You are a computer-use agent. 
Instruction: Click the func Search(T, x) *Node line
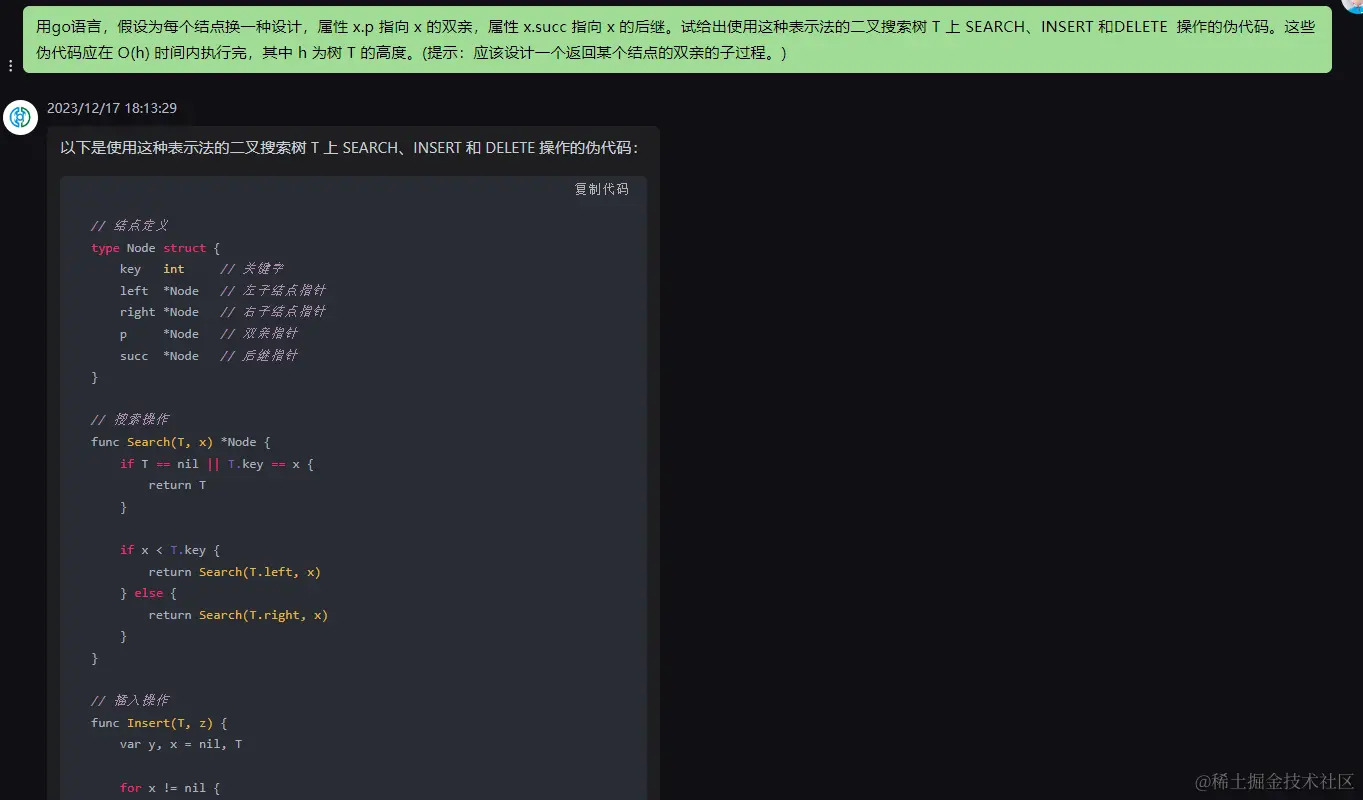[x=181, y=442]
